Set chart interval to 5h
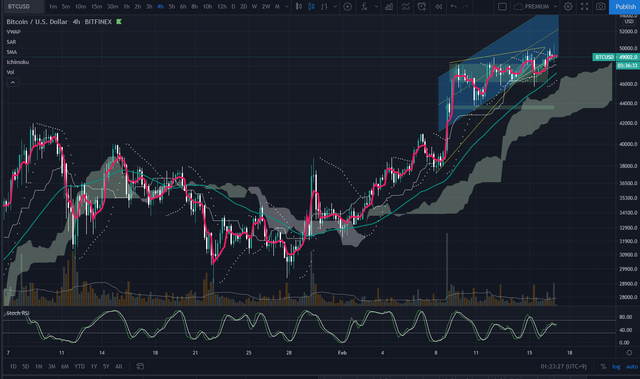Image resolution: width=640 pixels, height=379 pixels. click(x=172, y=7)
